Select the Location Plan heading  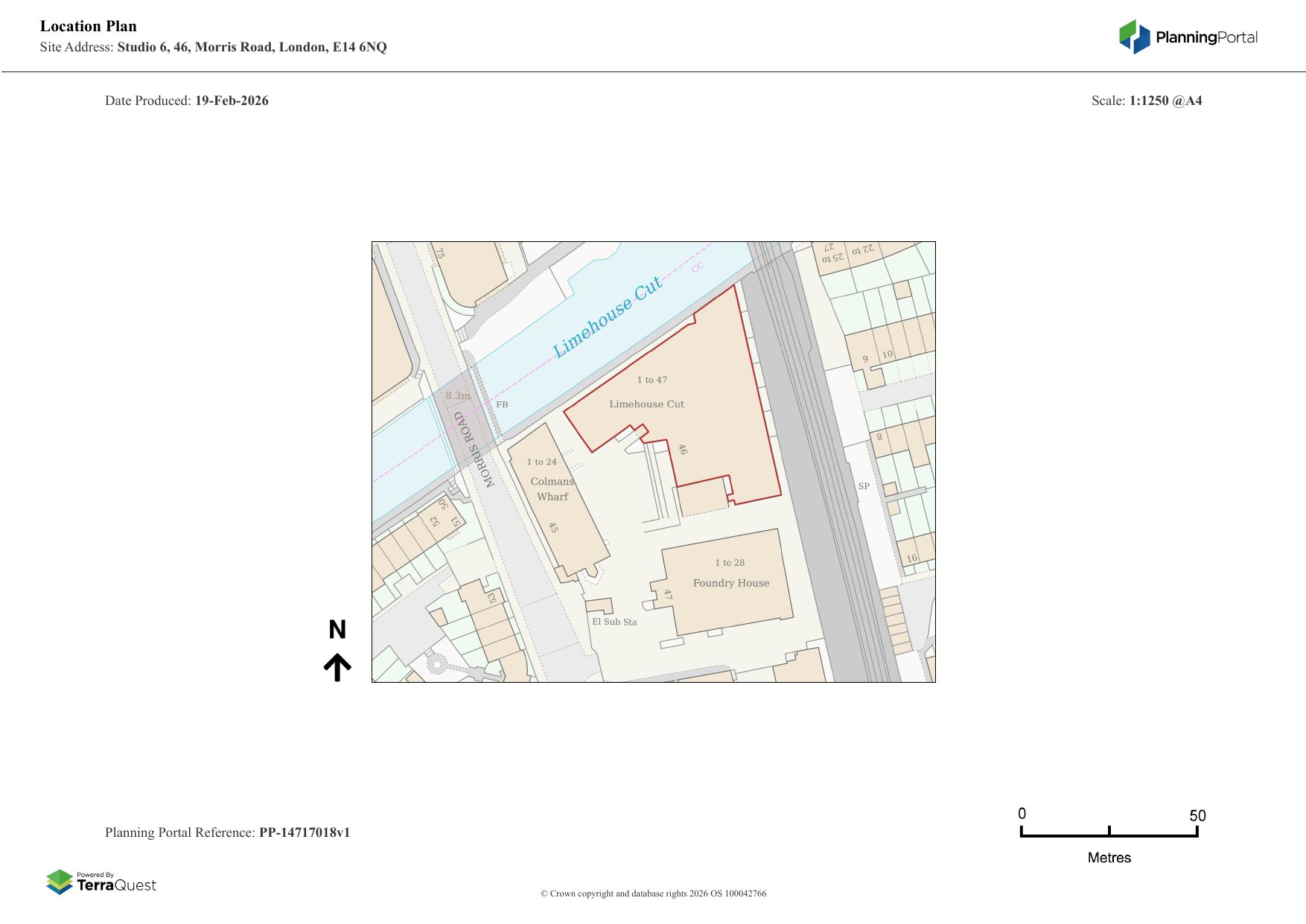89,26
